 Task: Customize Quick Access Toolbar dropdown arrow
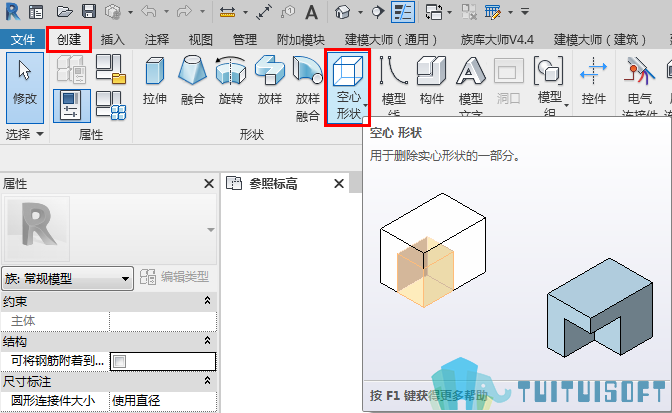pos(525,12)
